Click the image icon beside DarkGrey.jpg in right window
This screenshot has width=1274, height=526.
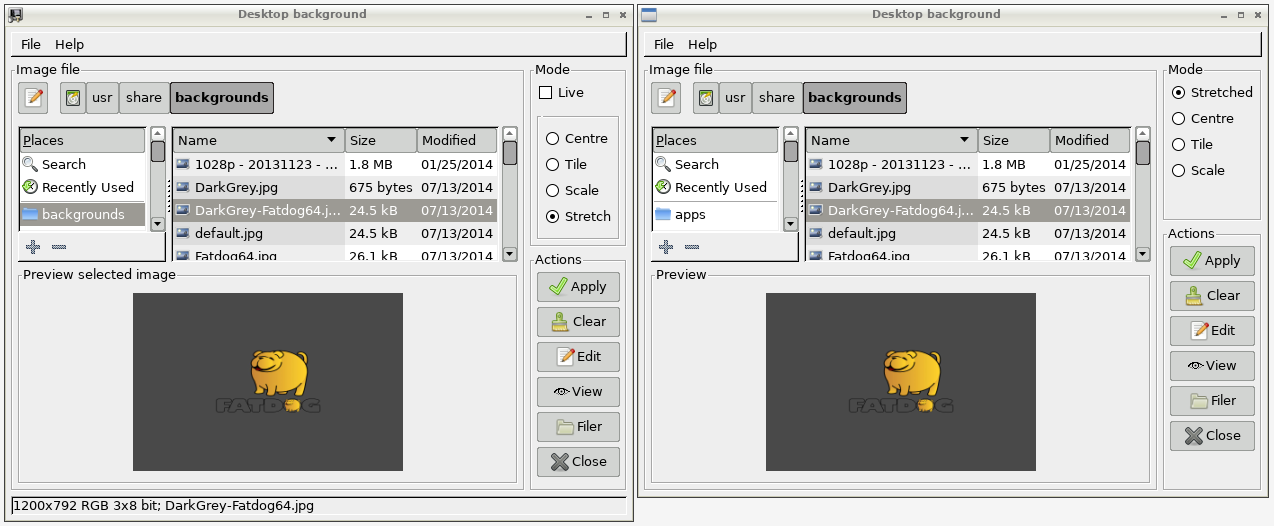[x=816, y=186]
